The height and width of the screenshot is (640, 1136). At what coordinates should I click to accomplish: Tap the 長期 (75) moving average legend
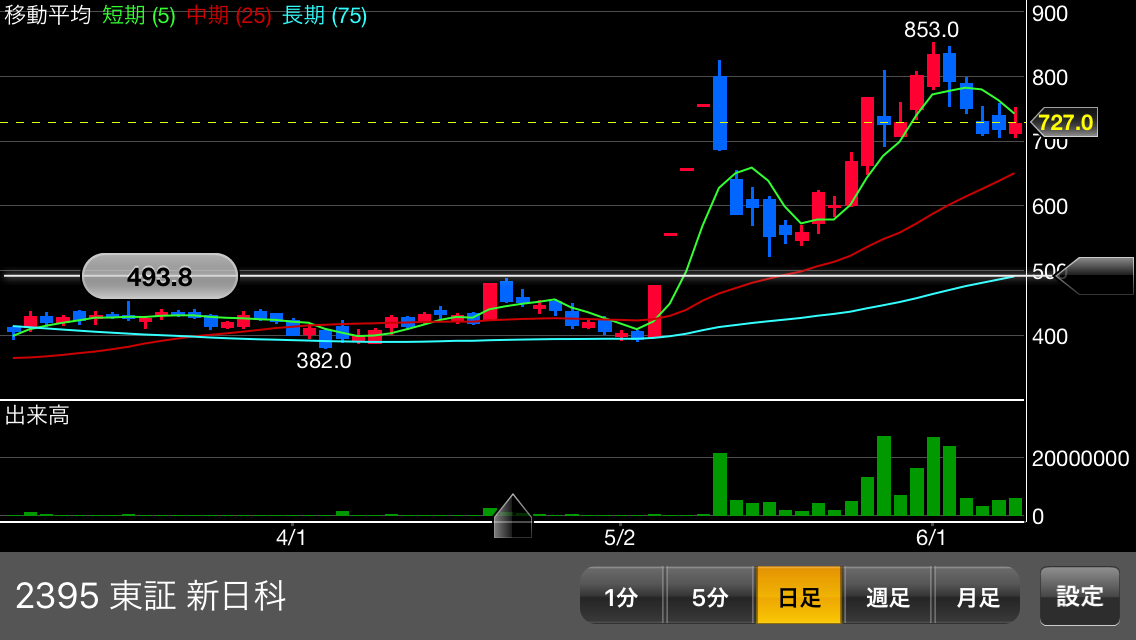[x=324, y=15]
